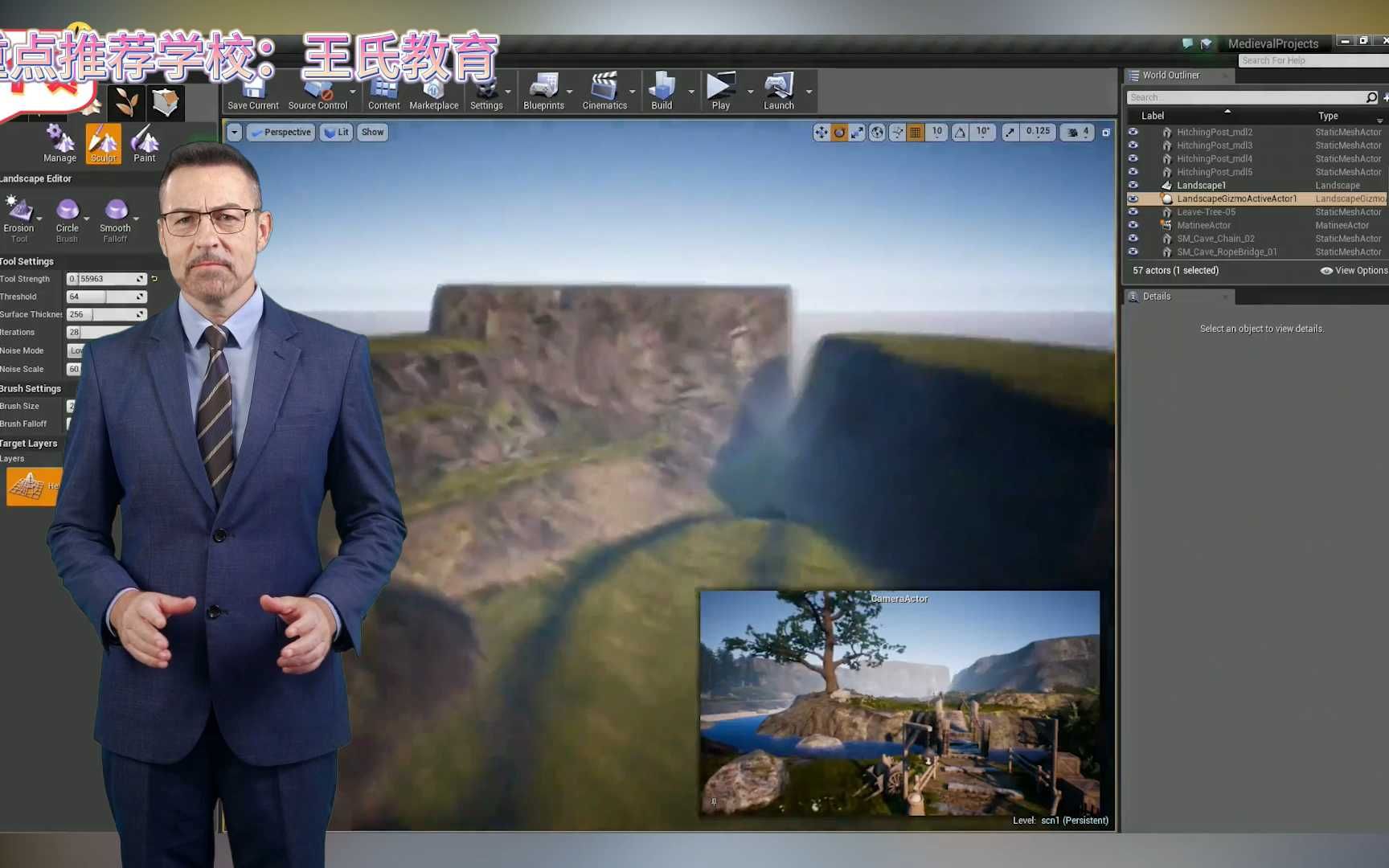Select Leave-Tree-05 in World Outliner

(1206, 212)
